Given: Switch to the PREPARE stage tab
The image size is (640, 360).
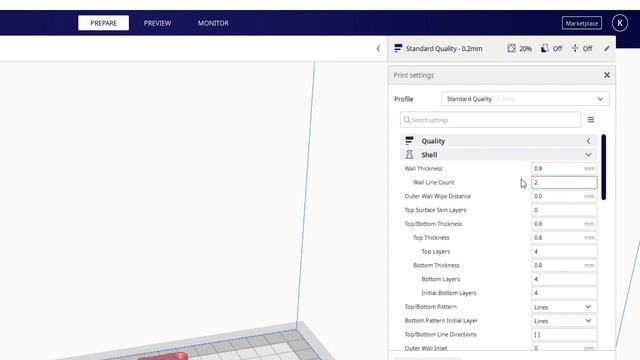Looking at the screenshot, I should 103,23.
